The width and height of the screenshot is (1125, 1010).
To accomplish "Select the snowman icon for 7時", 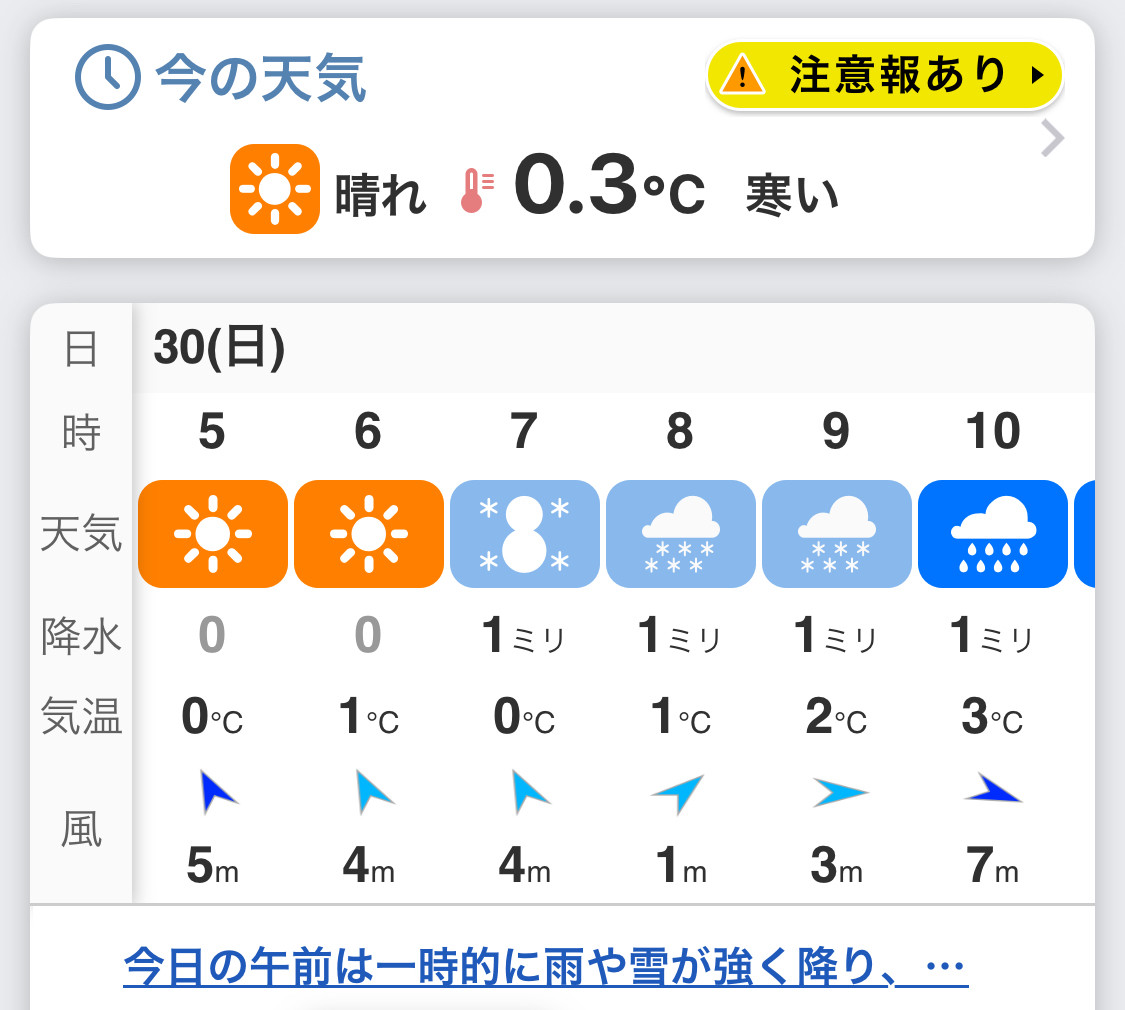I will [x=524, y=534].
